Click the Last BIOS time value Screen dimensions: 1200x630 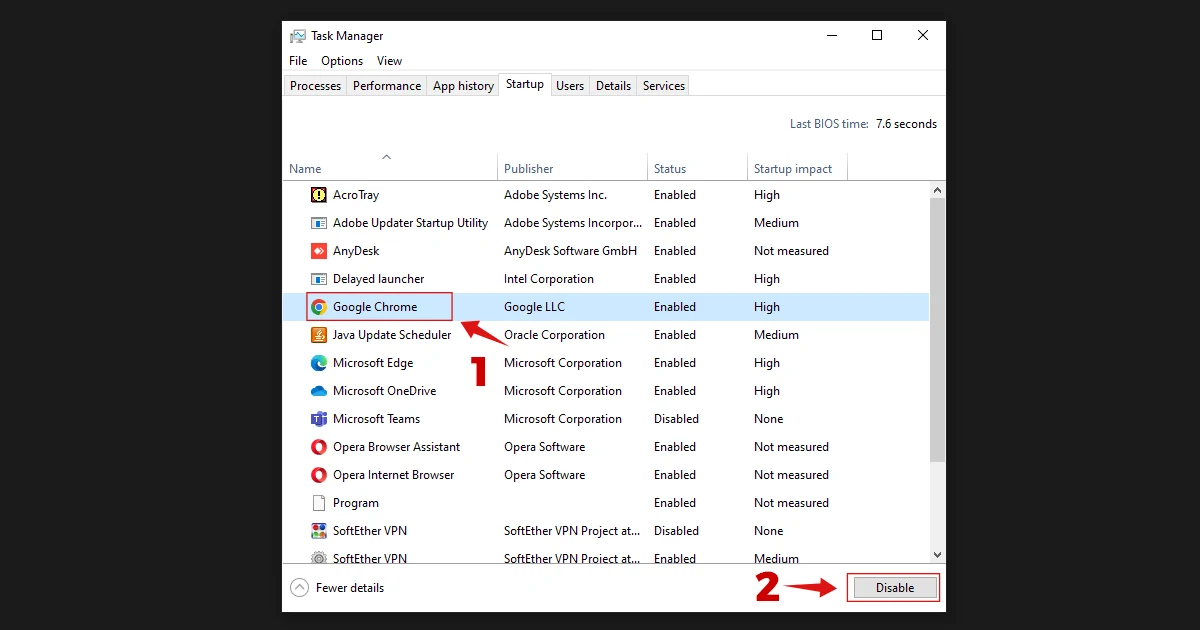(x=906, y=124)
